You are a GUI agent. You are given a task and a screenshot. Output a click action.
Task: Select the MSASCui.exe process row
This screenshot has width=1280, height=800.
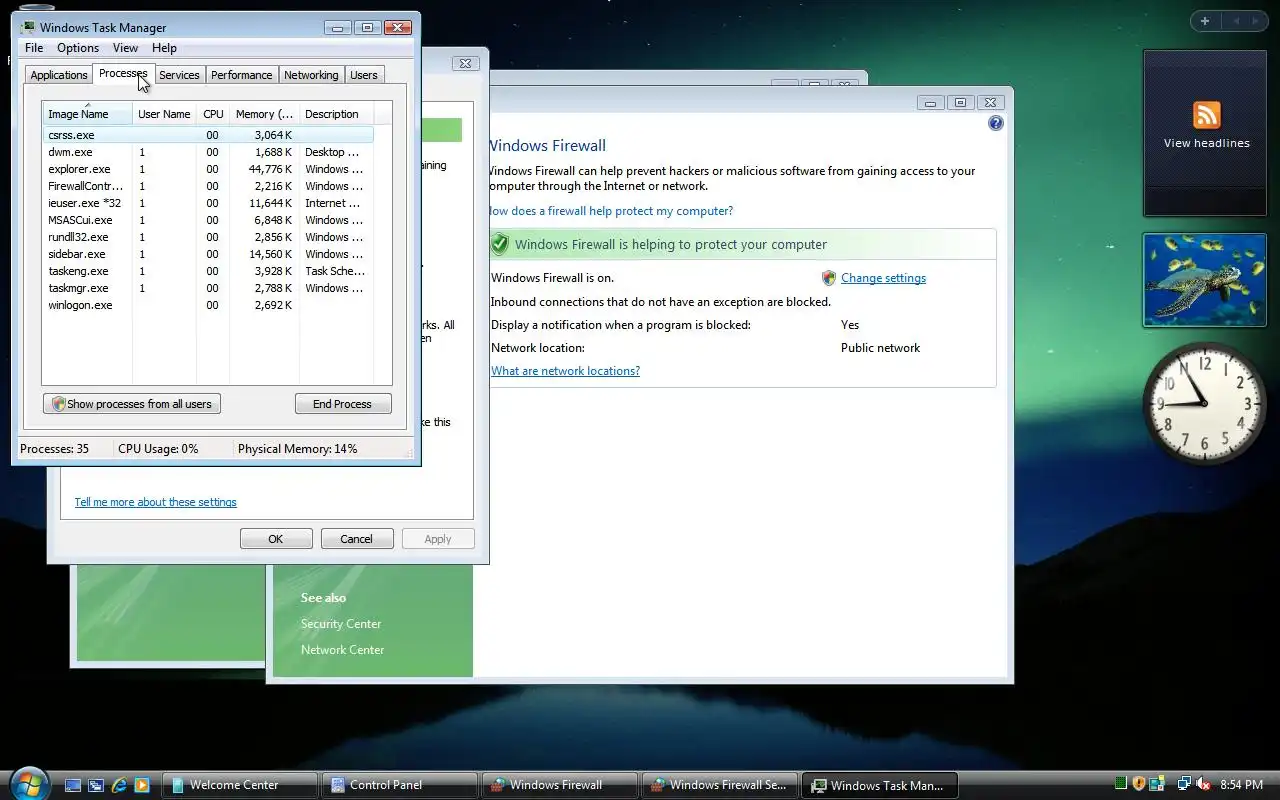208,220
